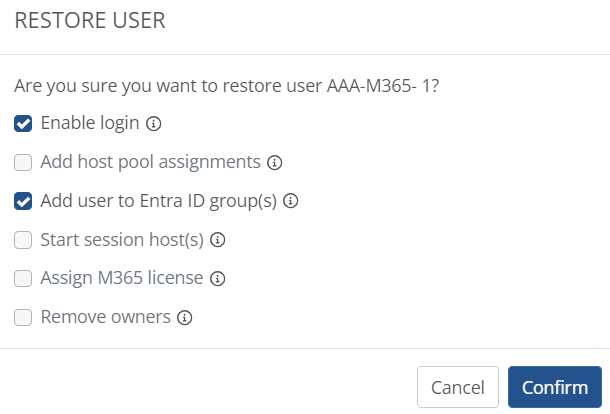
Task: Click the restore user AAA-M365- 1 question text
Action: (226, 86)
